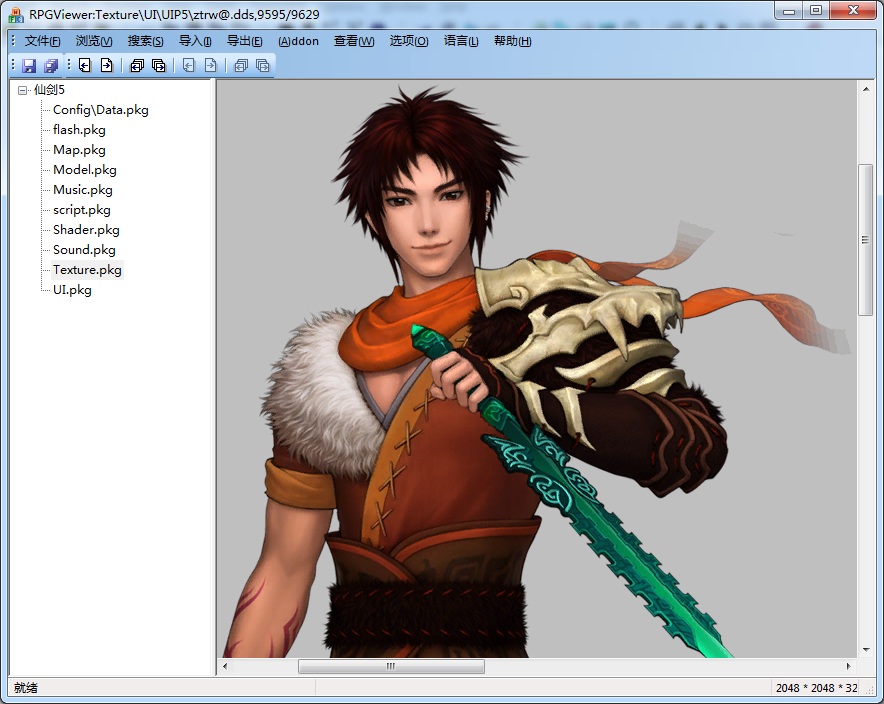Click the grayed-out single-page left arrow icon
This screenshot has height=704, width=884.
[189, 65]
